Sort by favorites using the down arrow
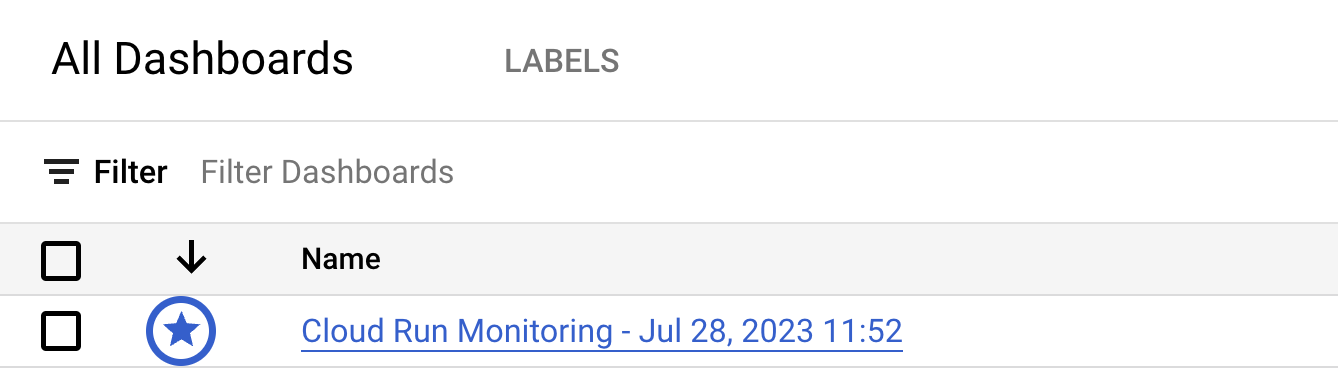 190,260
